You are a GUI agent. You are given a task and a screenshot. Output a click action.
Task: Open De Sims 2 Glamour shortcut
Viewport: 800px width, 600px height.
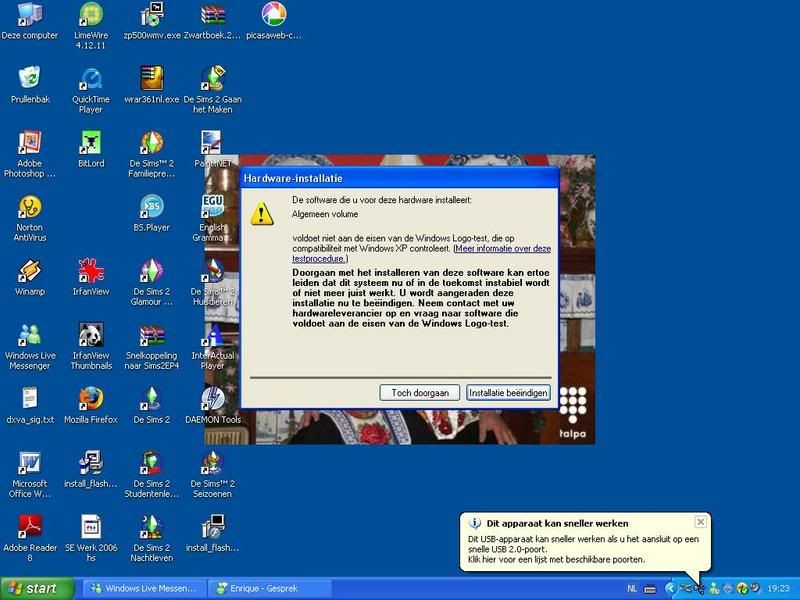[152, 283]
